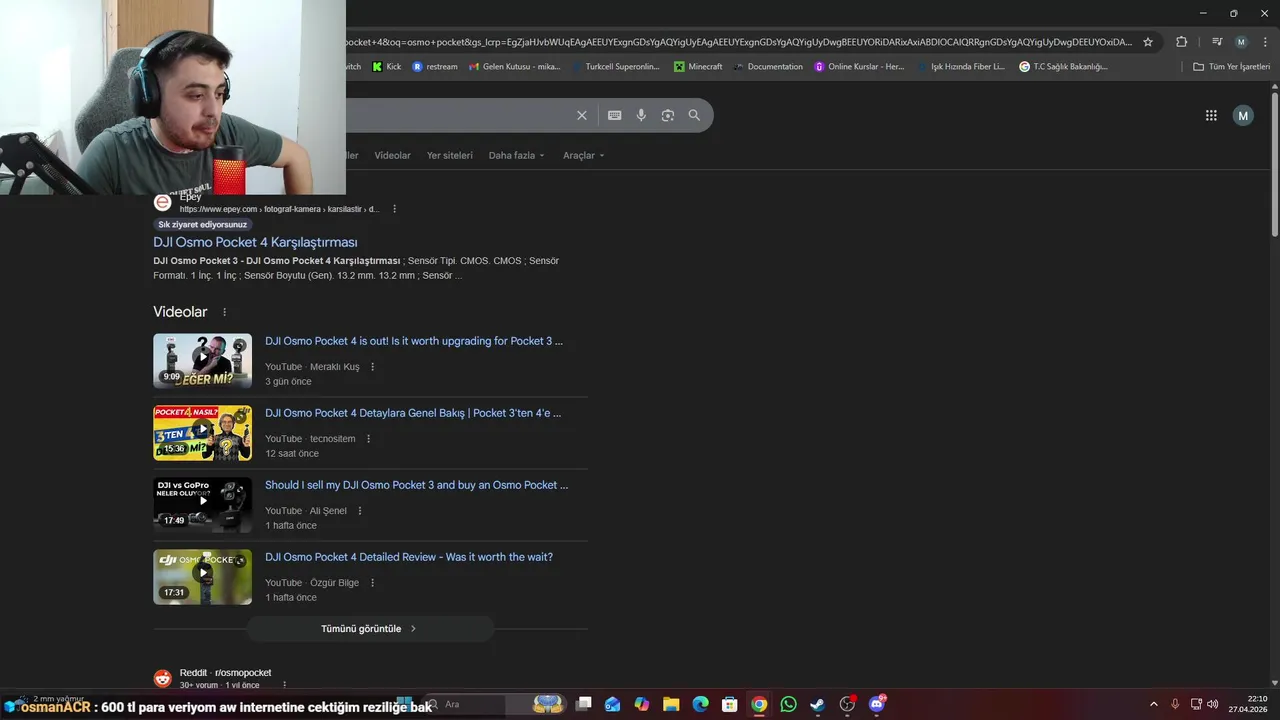Screen dimensions: 1280x720
Task: Open the Videolar section options menu
Action: [224, 312]
